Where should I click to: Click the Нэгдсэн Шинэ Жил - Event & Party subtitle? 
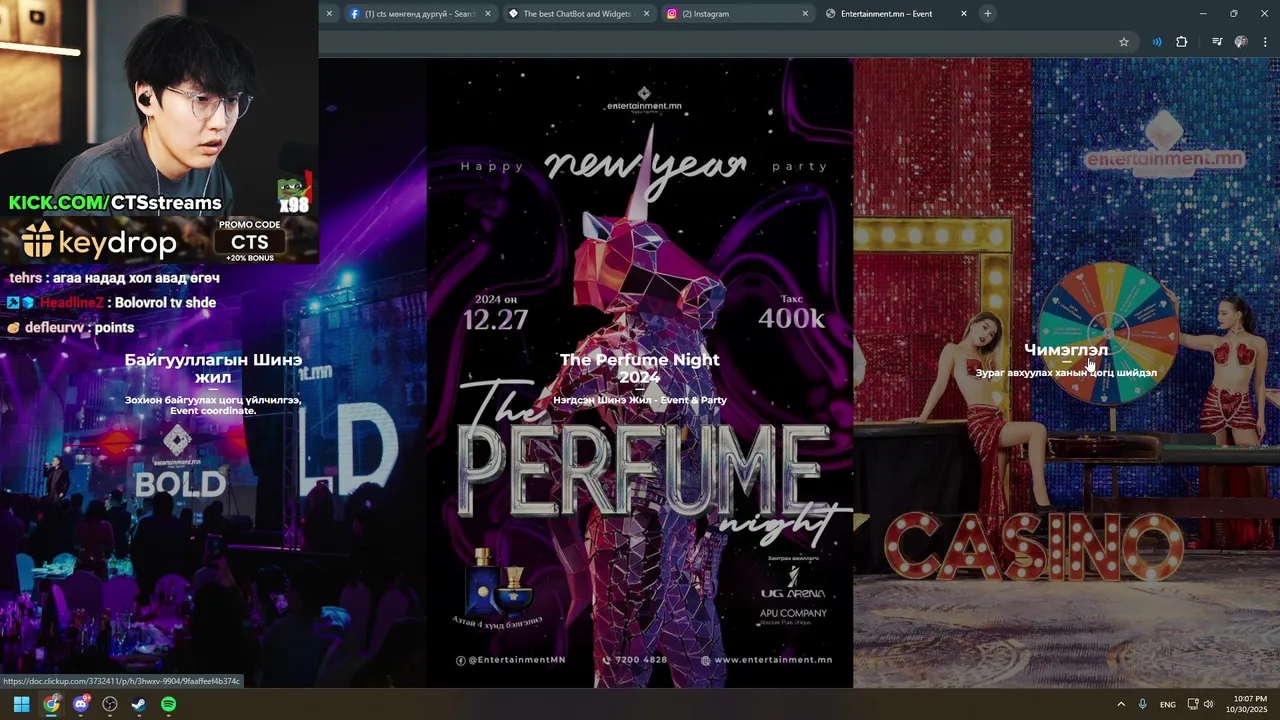640,400
